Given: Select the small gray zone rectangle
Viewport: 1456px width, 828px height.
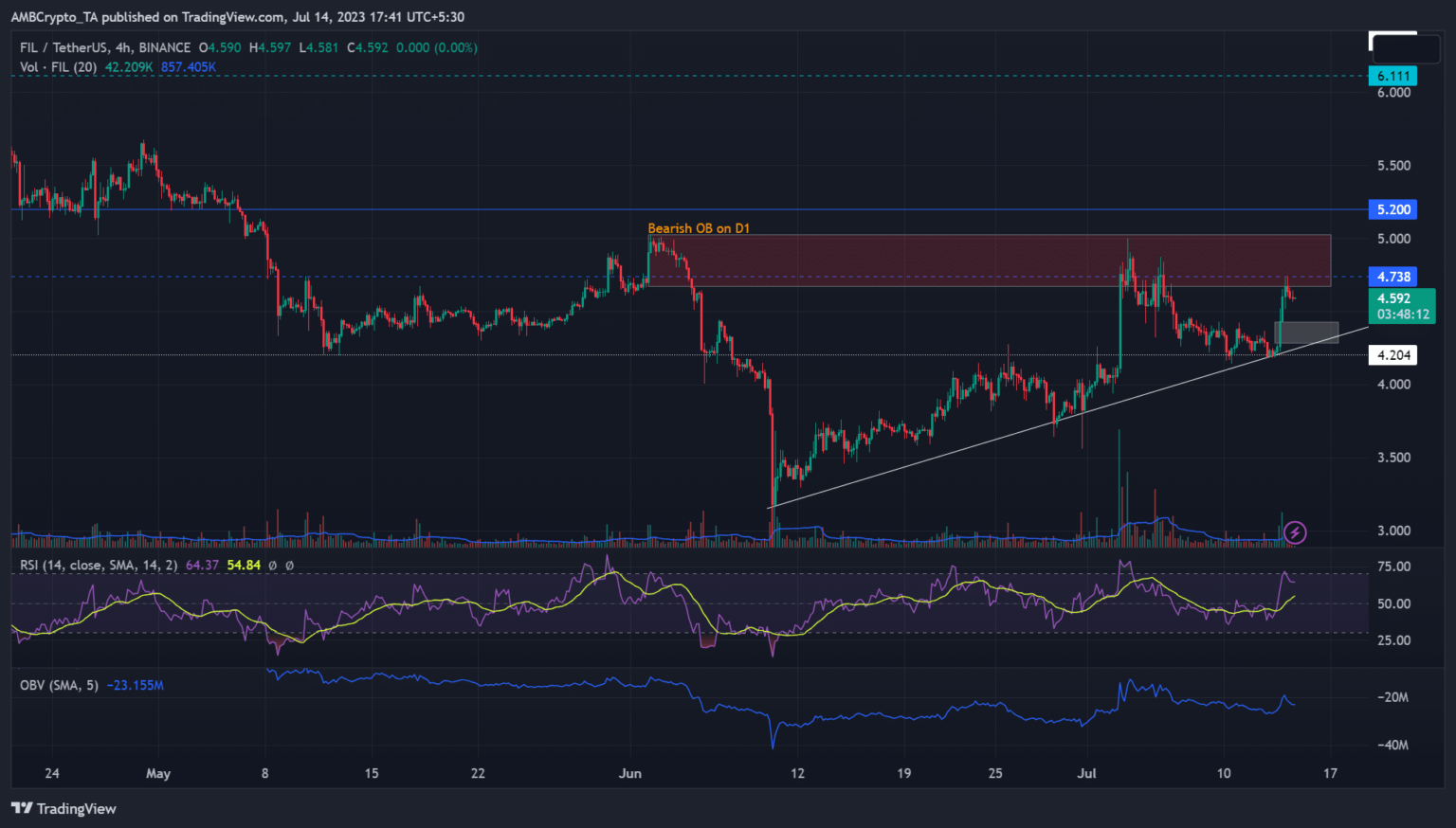Looking at the screenshot, I should [1307, 333].
